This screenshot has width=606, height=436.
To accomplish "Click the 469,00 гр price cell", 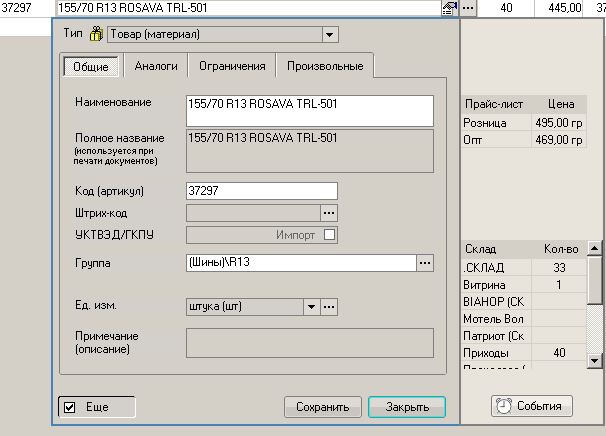I will point(558,140).
